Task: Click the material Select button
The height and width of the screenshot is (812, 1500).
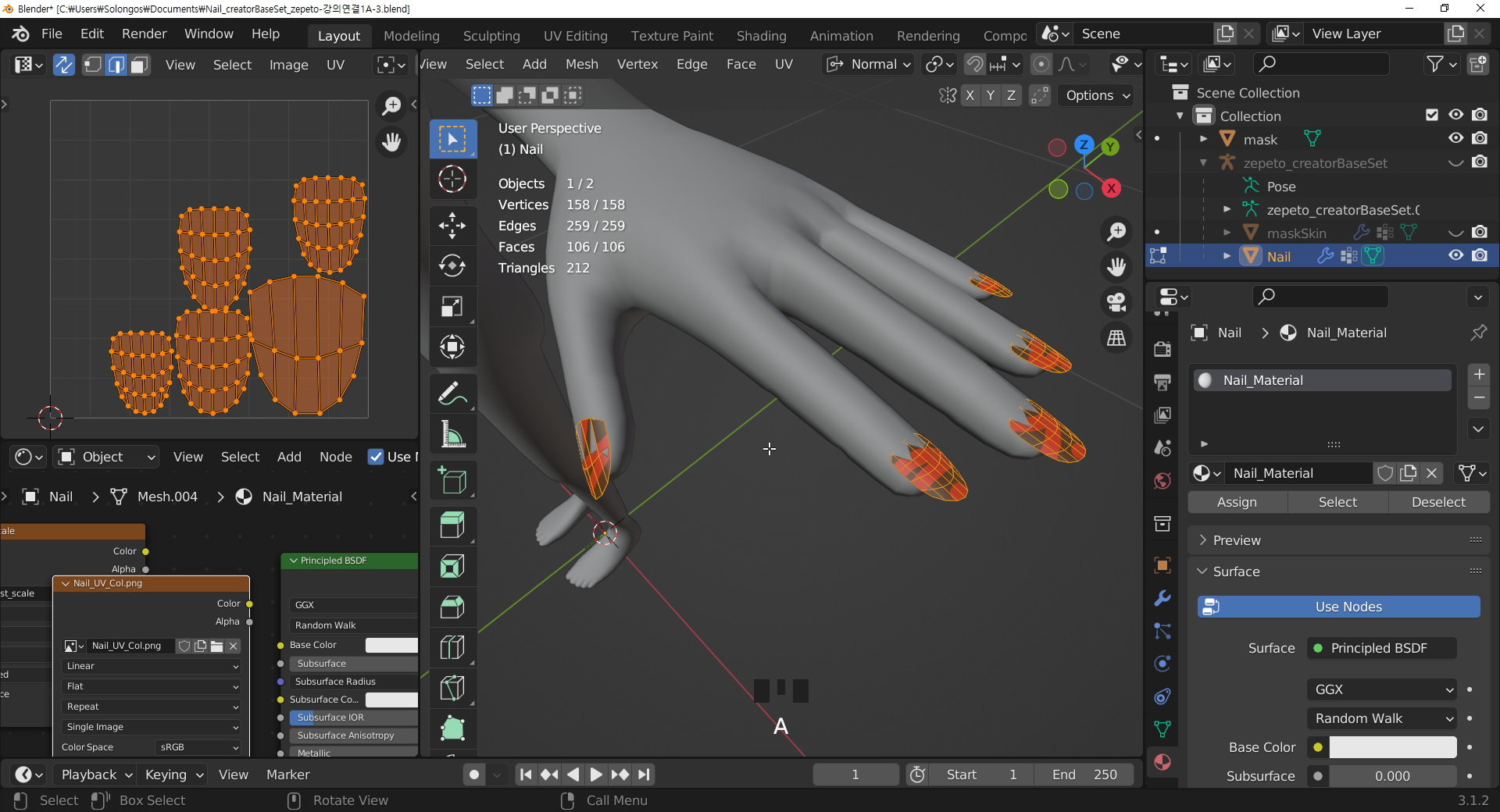Action: (x=1337, y=502)
